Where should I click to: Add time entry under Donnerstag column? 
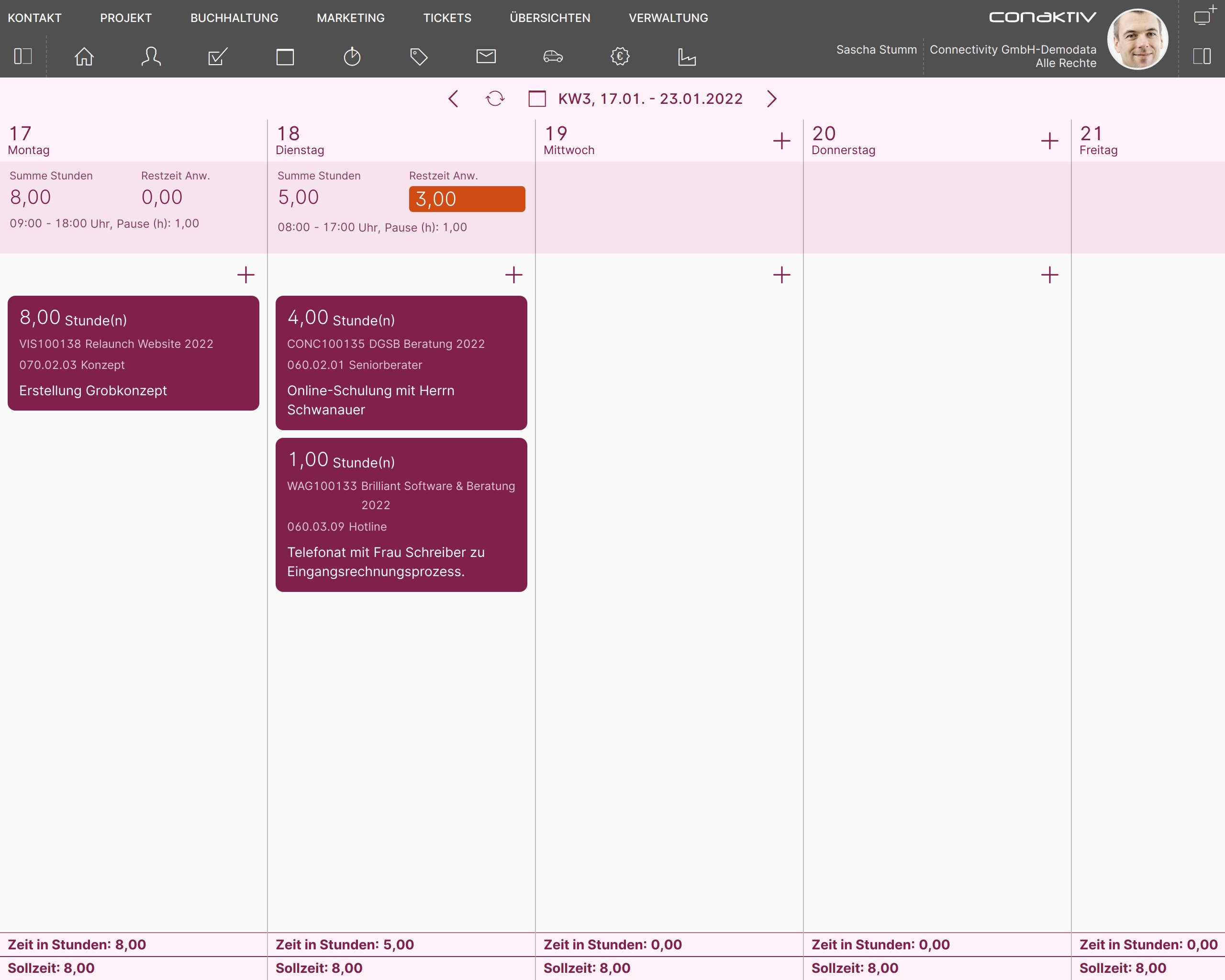point(1049,275)
